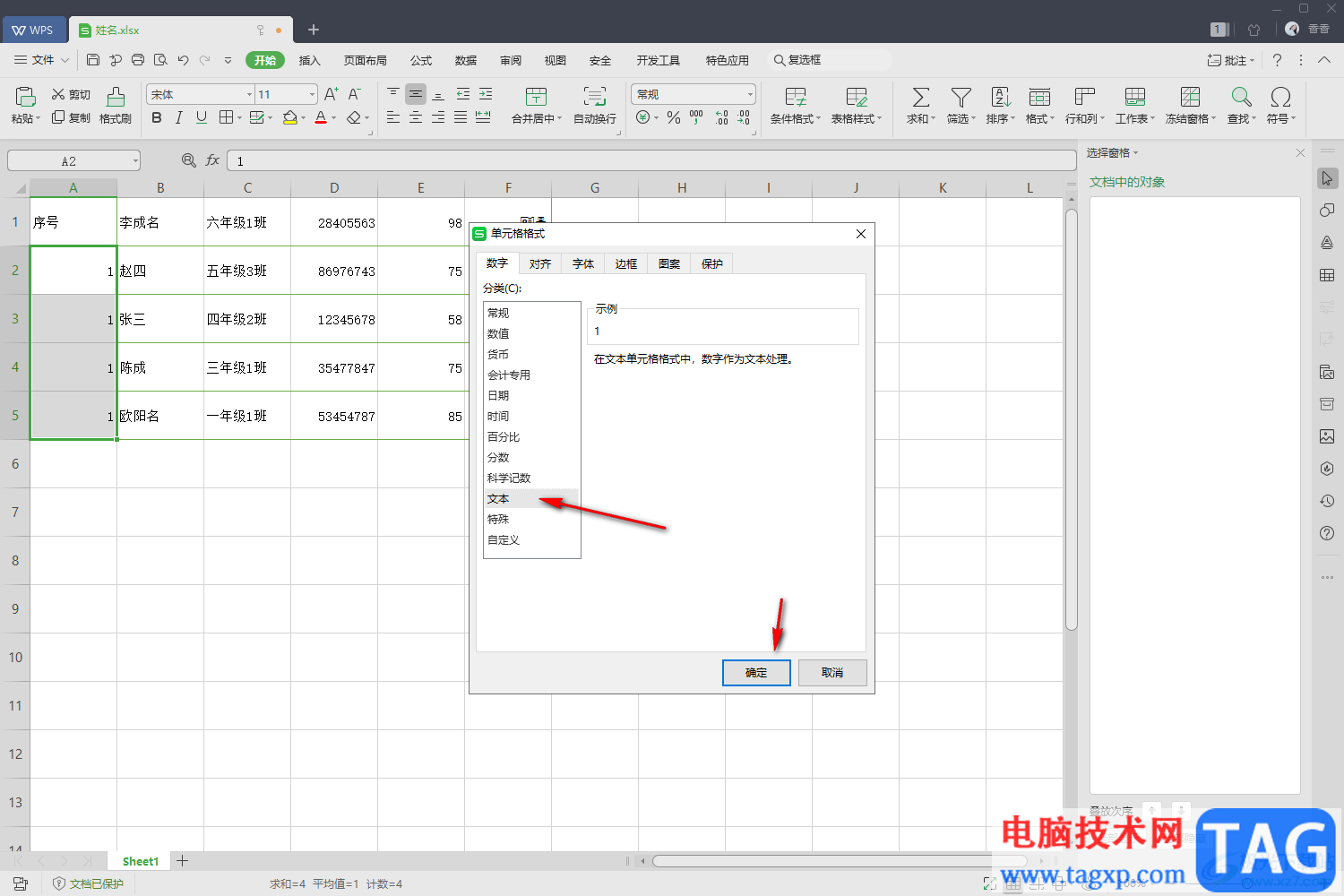Expand the 文件 menu dropdown
The width and height of the screenshot is (1344, 896).
(65, 60)
